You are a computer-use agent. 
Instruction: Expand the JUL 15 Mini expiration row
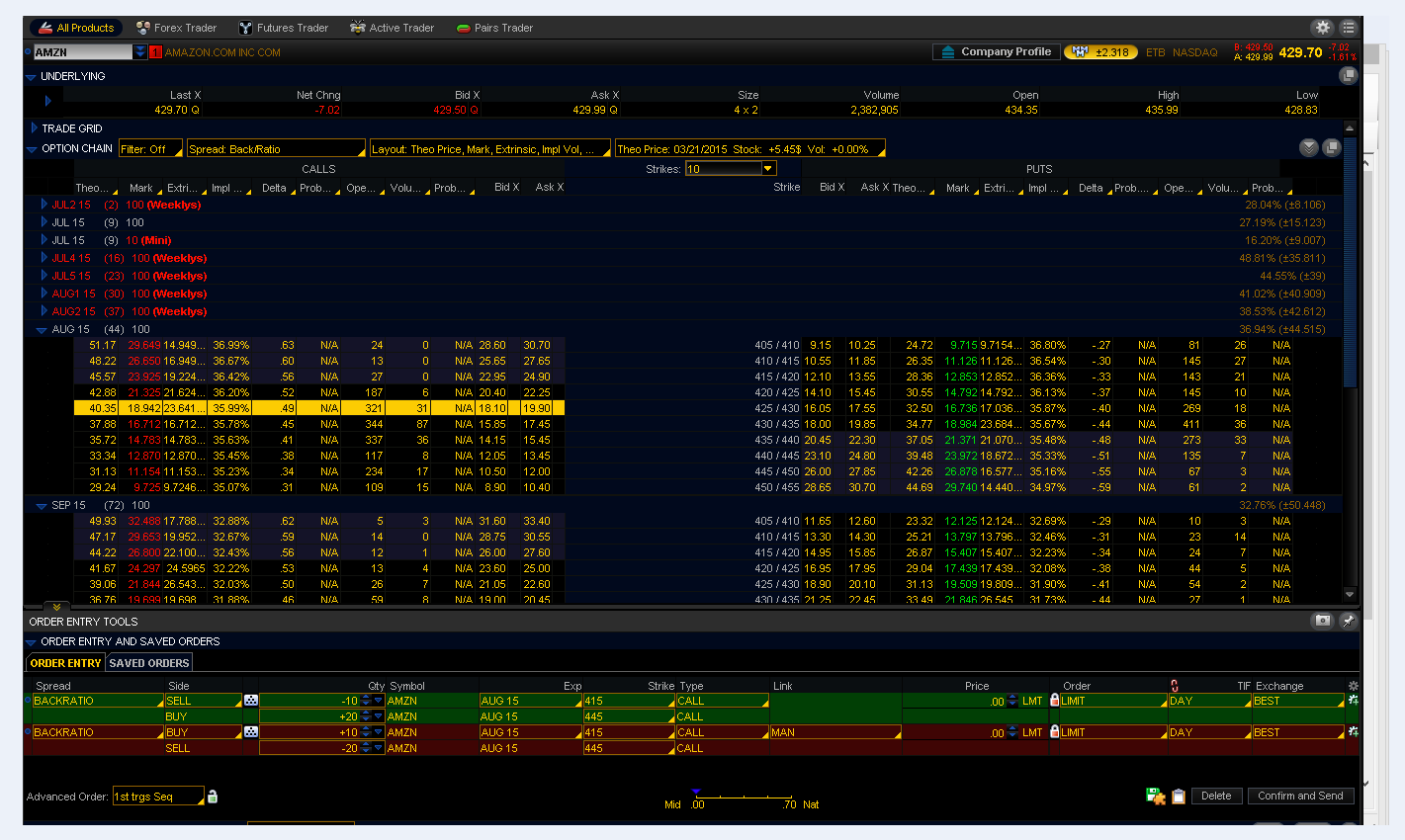tap(44, 240)
